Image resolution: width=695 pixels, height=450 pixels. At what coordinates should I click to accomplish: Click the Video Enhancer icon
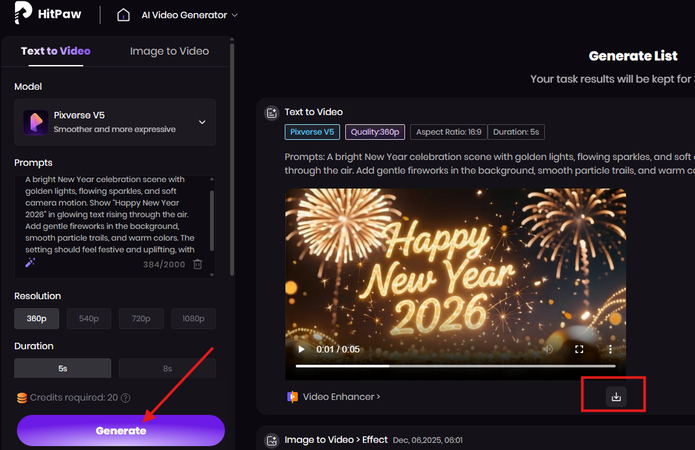[x=292, y=397]
